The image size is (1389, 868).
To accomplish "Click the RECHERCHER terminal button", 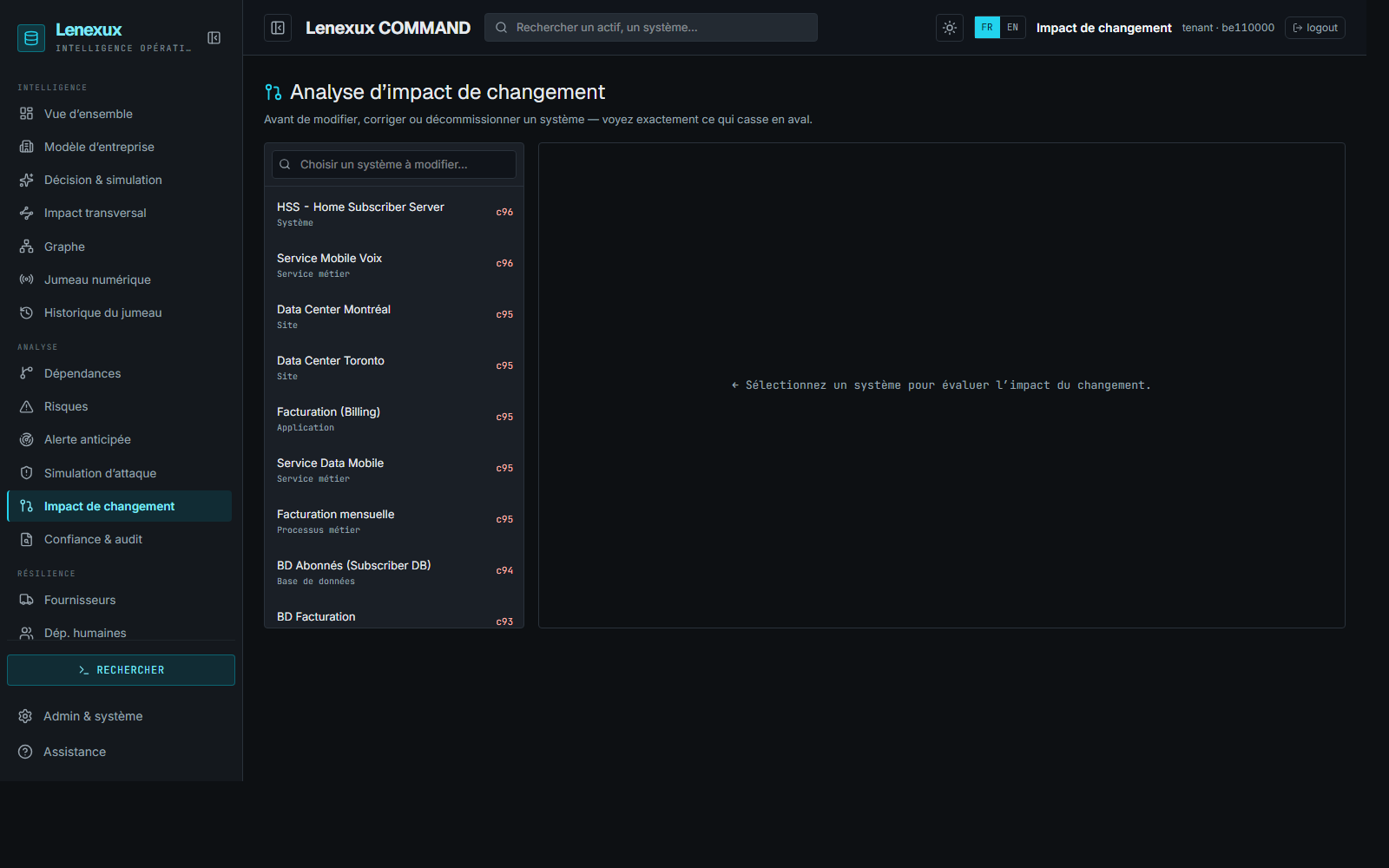I will (121, 670).
